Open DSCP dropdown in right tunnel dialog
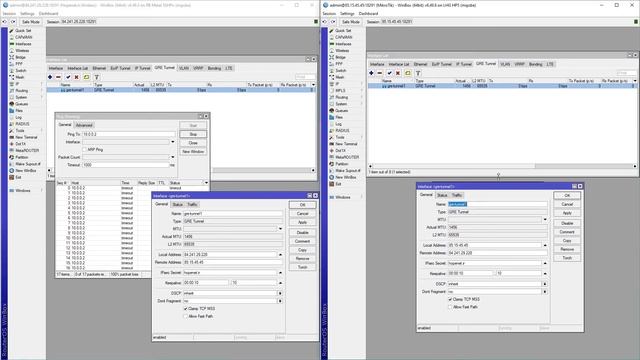The image size is (640, 360). pyautogui.click(x=545, y=284)
